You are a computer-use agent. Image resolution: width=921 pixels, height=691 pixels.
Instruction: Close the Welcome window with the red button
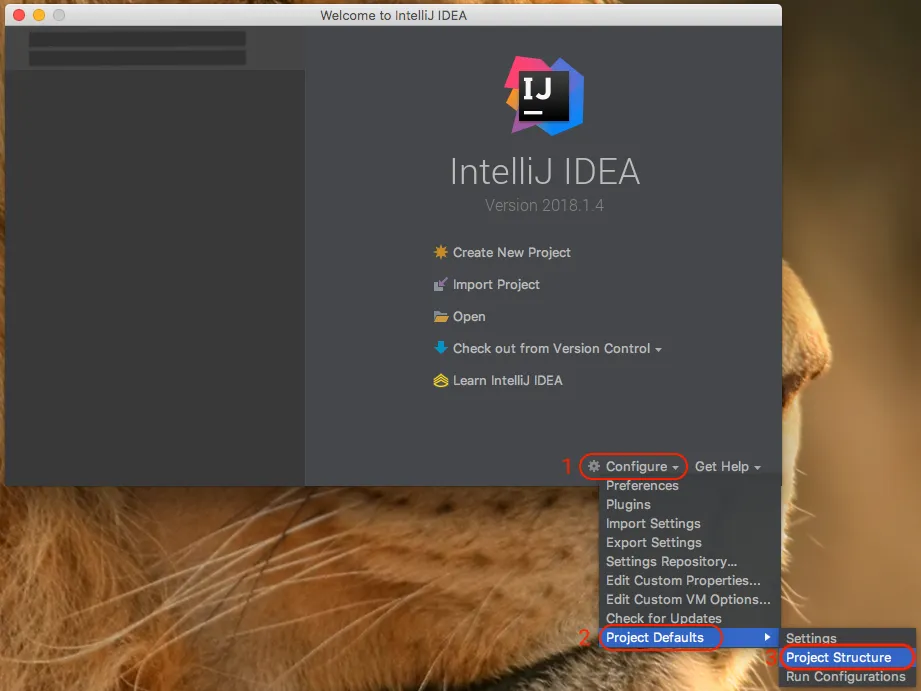coord(19,15)
